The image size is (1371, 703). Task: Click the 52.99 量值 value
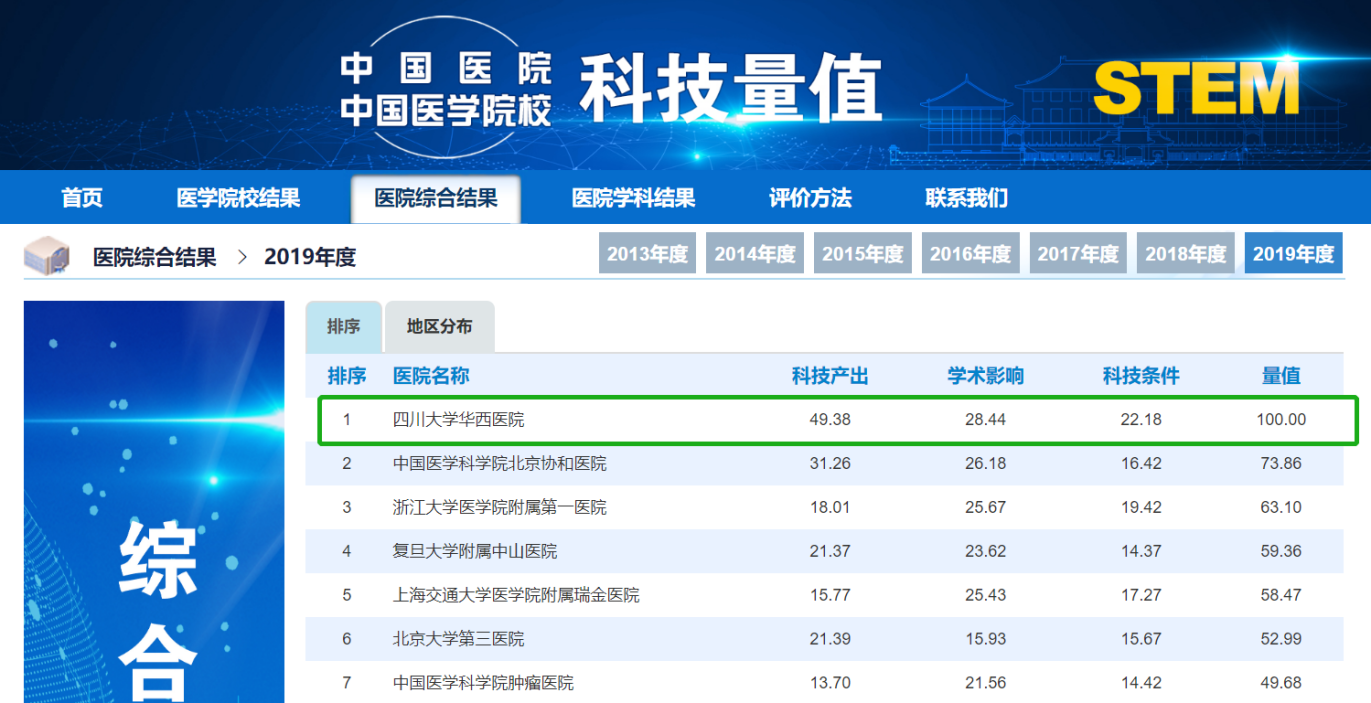coord(1281,639)
